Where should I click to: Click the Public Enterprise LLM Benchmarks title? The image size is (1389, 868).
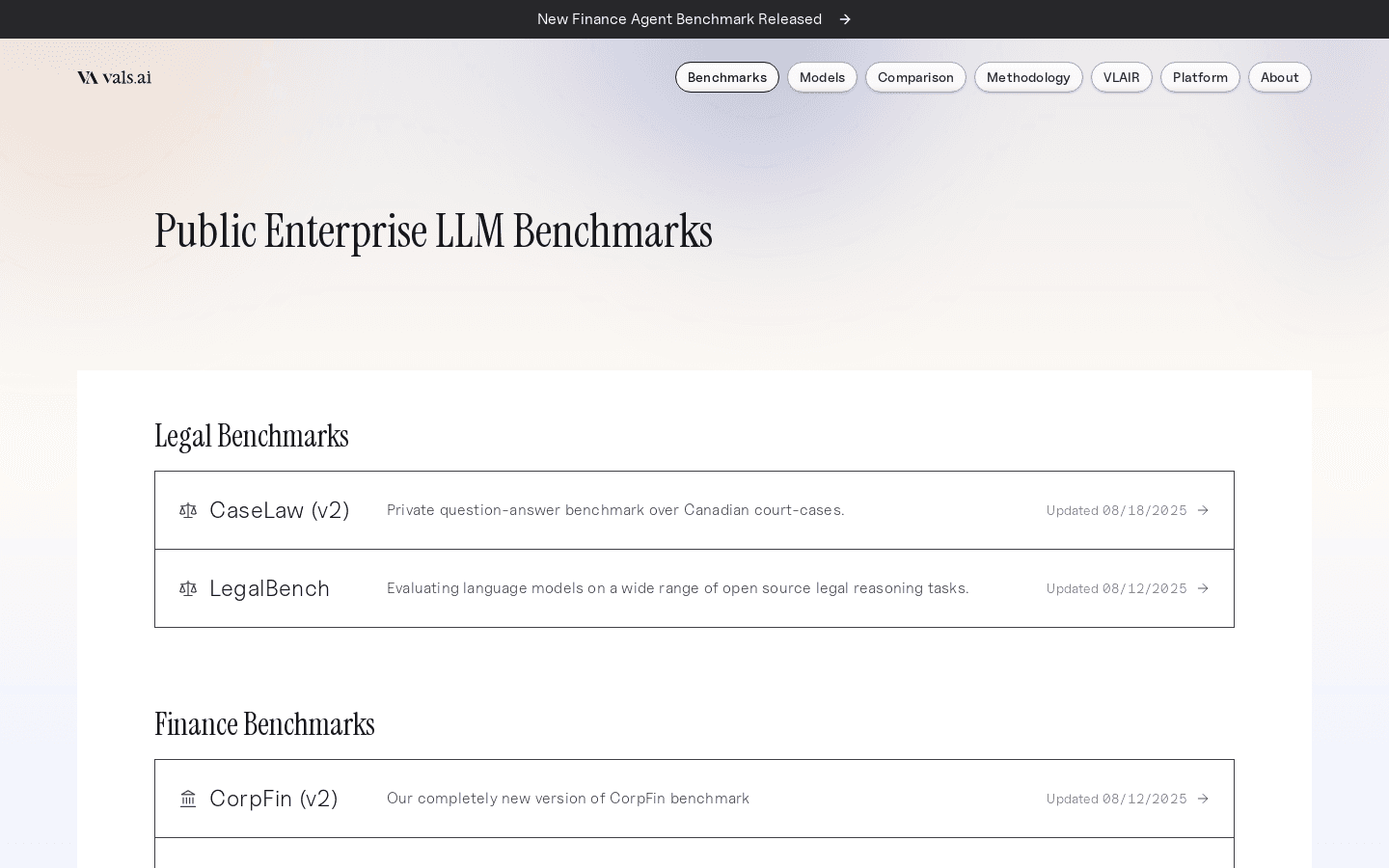[x=433, y=231]
